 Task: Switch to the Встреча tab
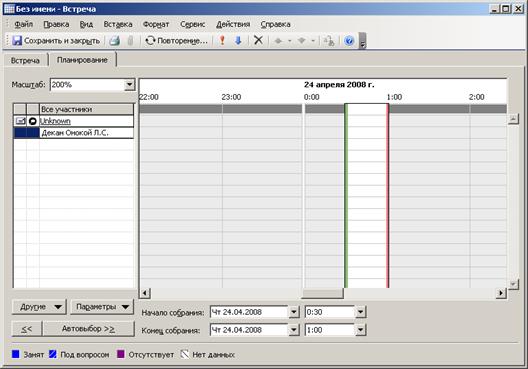(25, 61)
